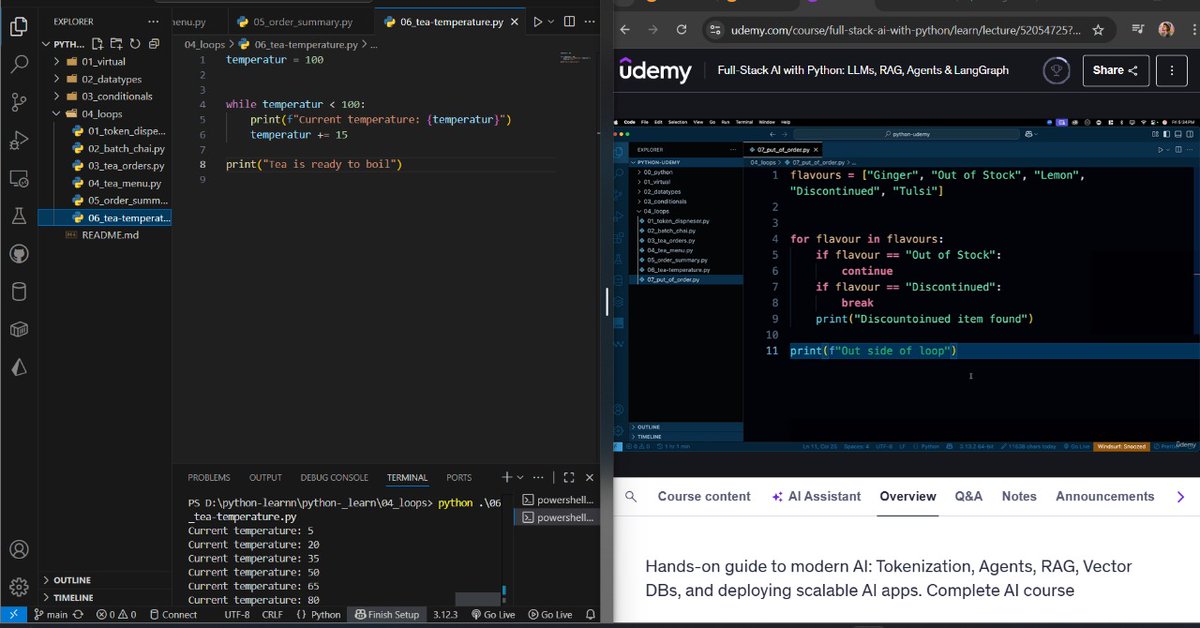
Task: Open the Announcements tab on Udemy
Action: pyautogui.click(x=1105, y=496)
